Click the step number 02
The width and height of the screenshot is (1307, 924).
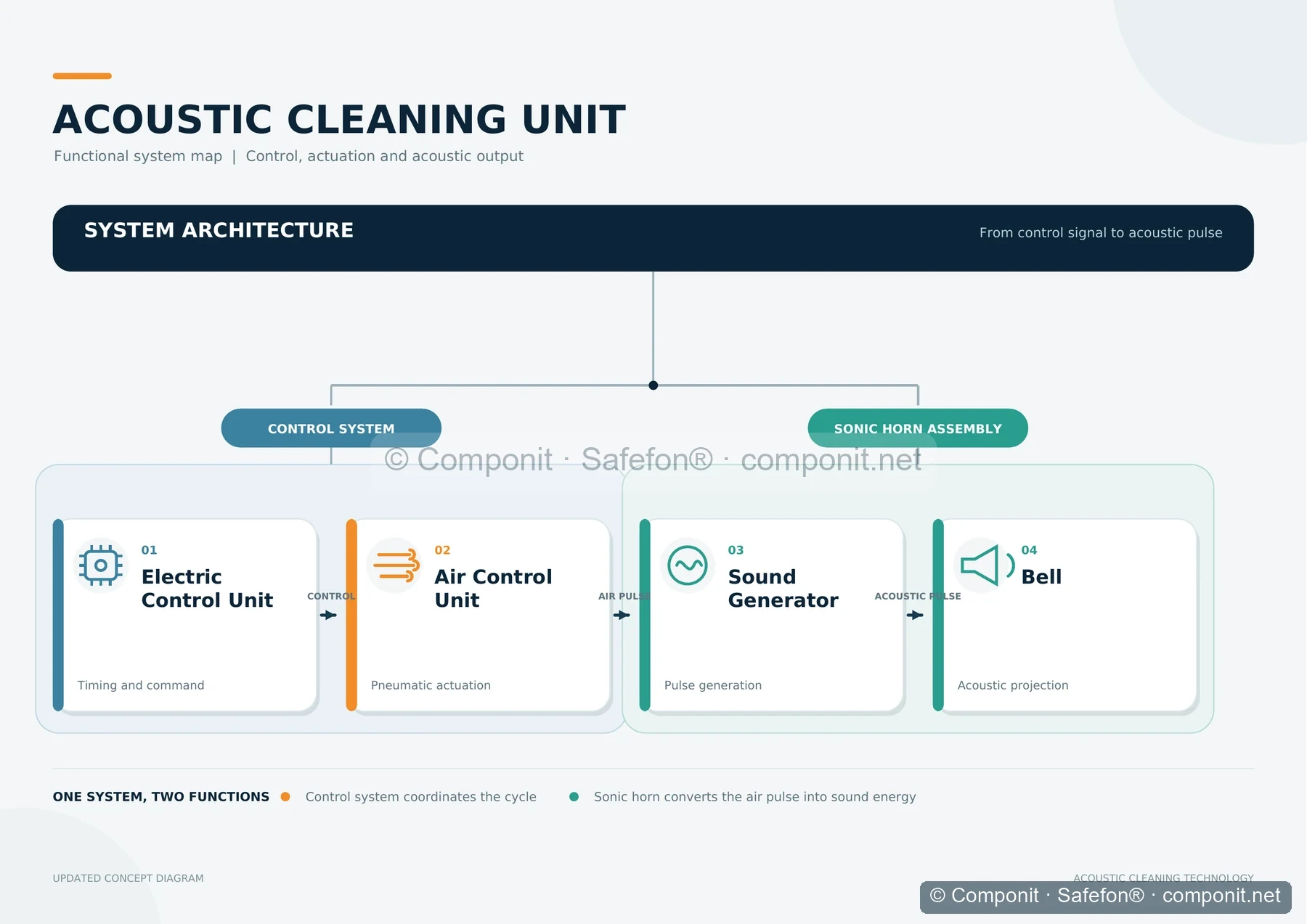[442, 550]
